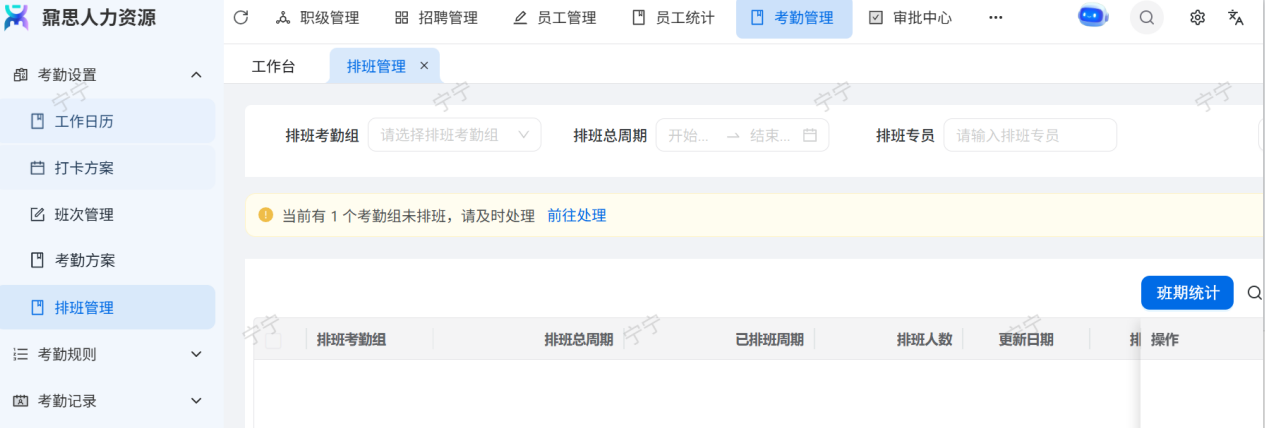Open the 员工管理 top menu

click(554, 18)
